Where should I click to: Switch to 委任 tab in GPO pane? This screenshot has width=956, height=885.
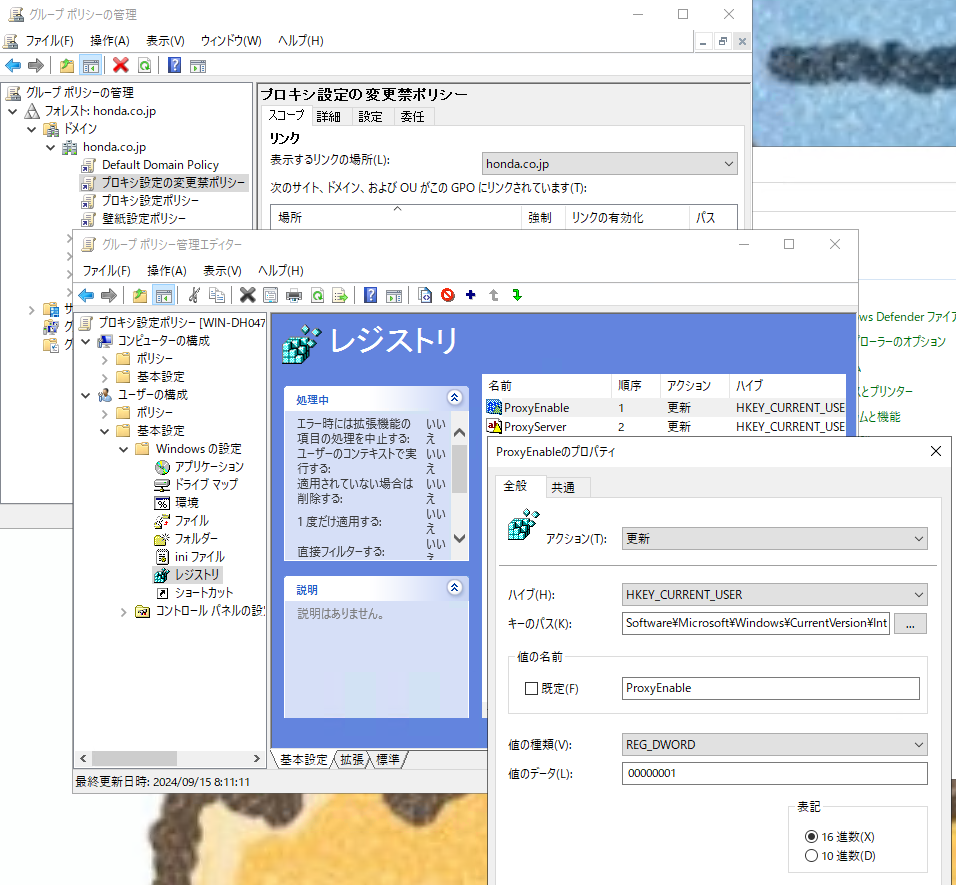point(412,116)
